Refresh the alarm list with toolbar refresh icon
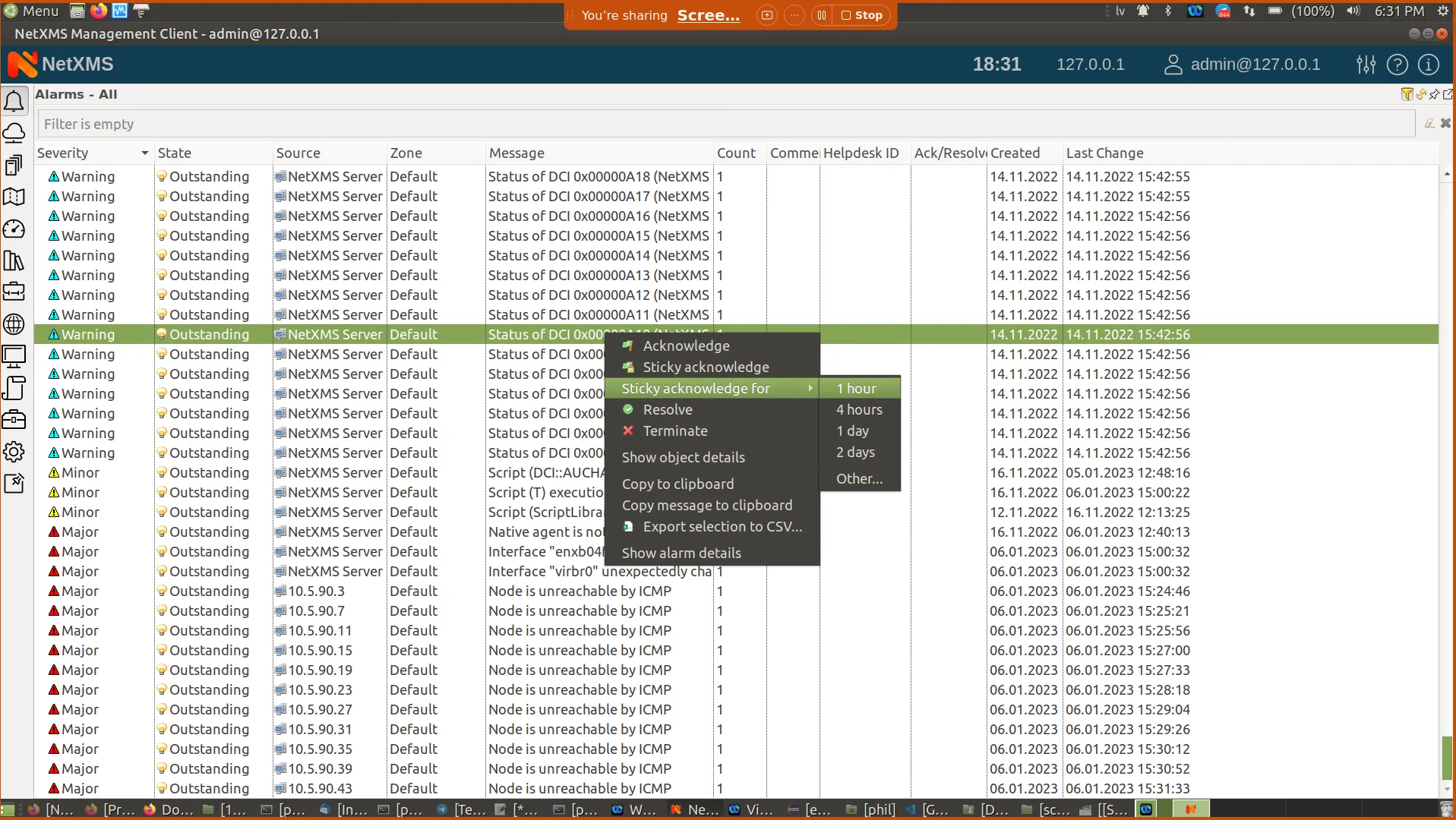1456x820 pixels. (x=1420, y=94)
